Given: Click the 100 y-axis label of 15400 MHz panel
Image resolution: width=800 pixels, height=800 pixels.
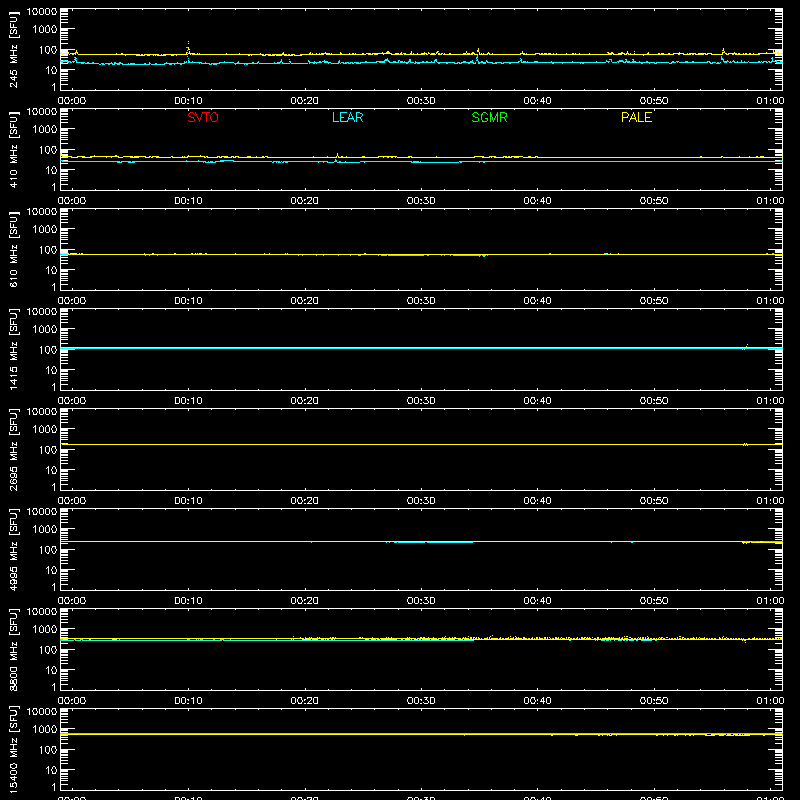Looking at the screenshot, I should click(x=48, y=750).
